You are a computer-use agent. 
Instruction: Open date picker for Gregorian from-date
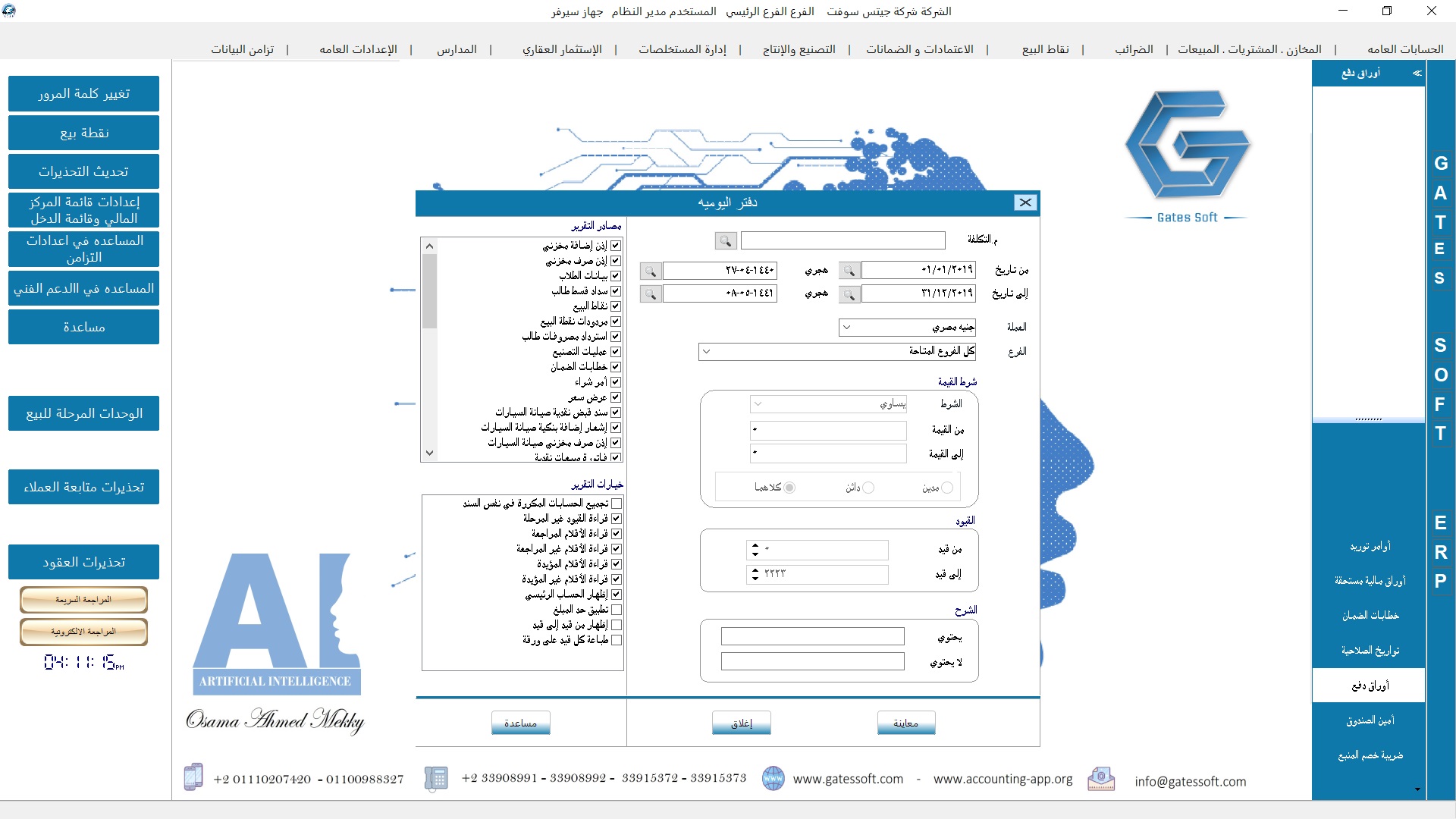[x=849, y=271]
